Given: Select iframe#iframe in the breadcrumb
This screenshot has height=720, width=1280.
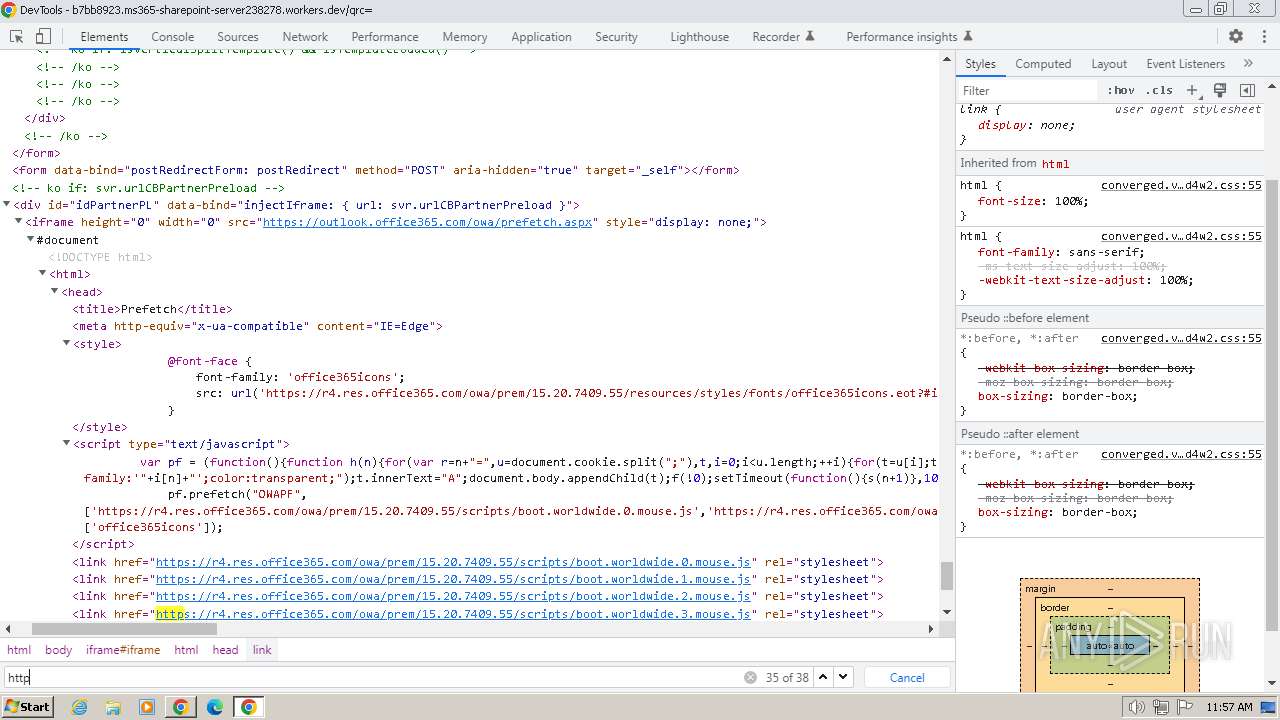Looking at the screenshot, I should 123,650.
